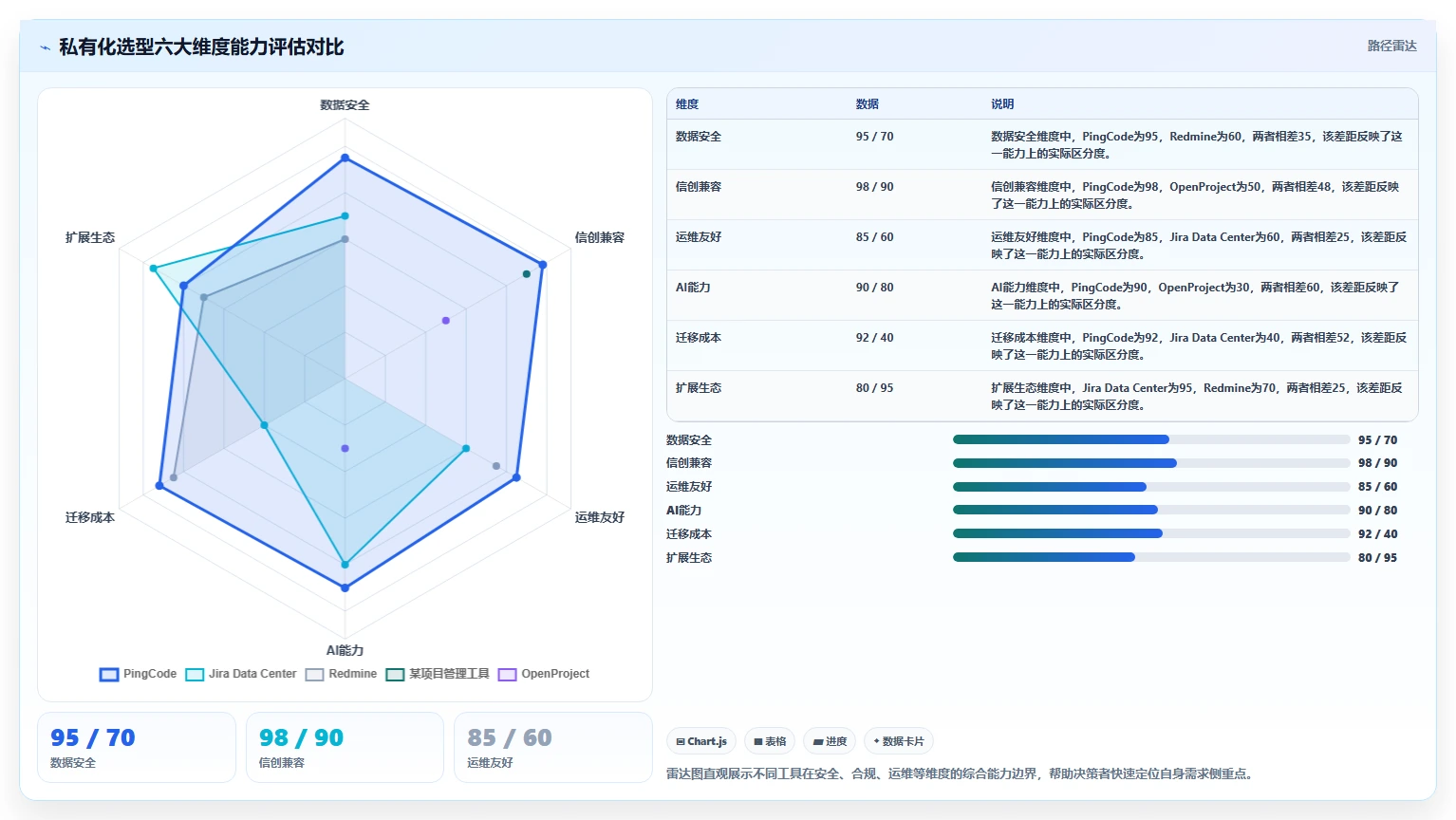The image size is (1456, 820).
Task: Click the Chart.js tag
Action: click(701, 741)
